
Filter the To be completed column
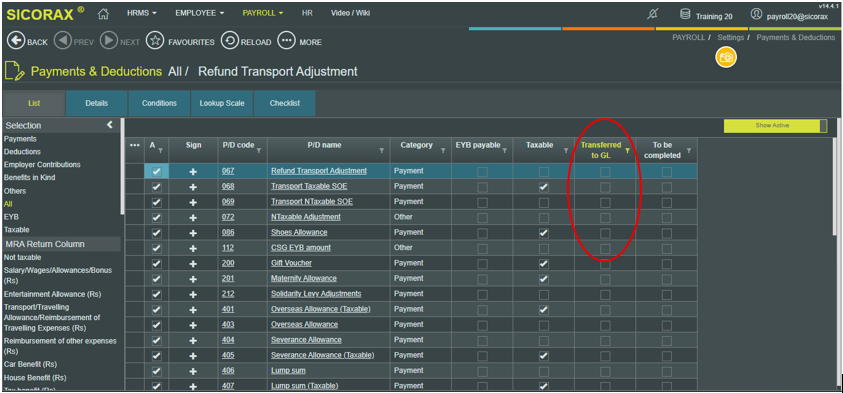pos(689,151)
